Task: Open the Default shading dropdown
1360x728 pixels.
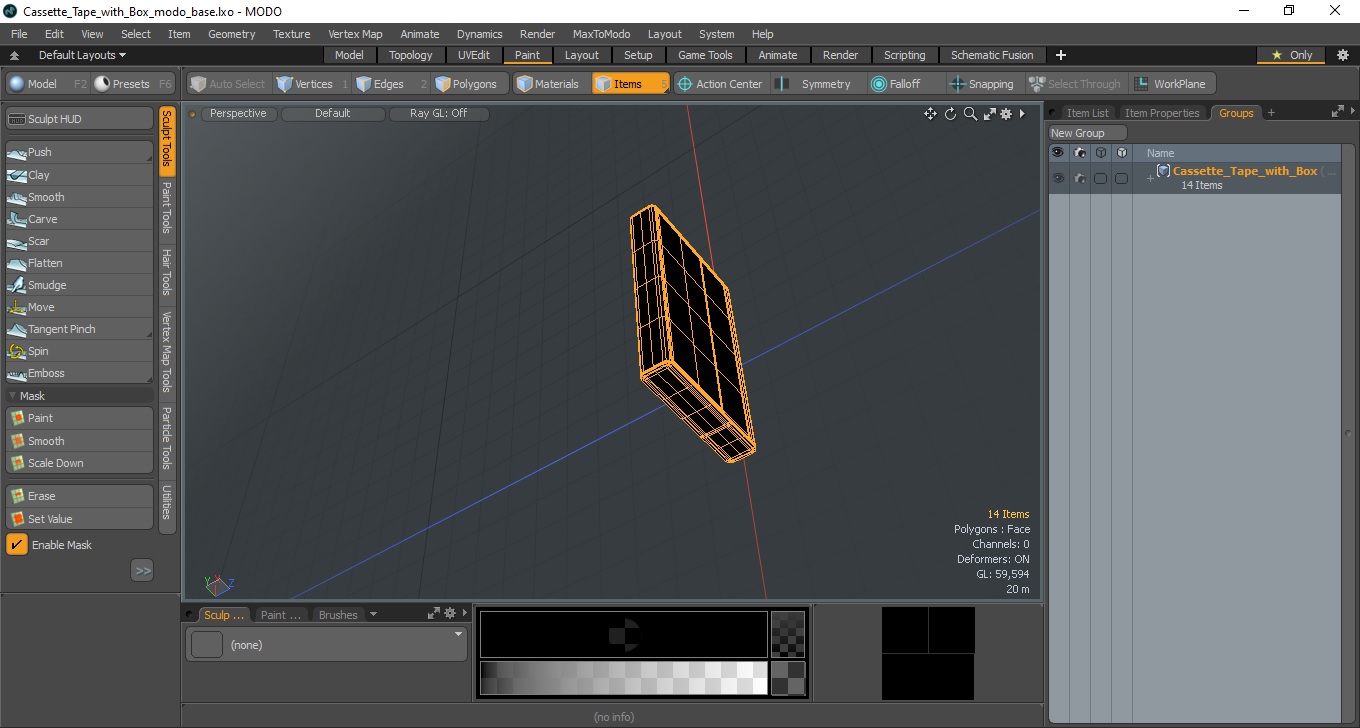Action: [x=333, y=114]
